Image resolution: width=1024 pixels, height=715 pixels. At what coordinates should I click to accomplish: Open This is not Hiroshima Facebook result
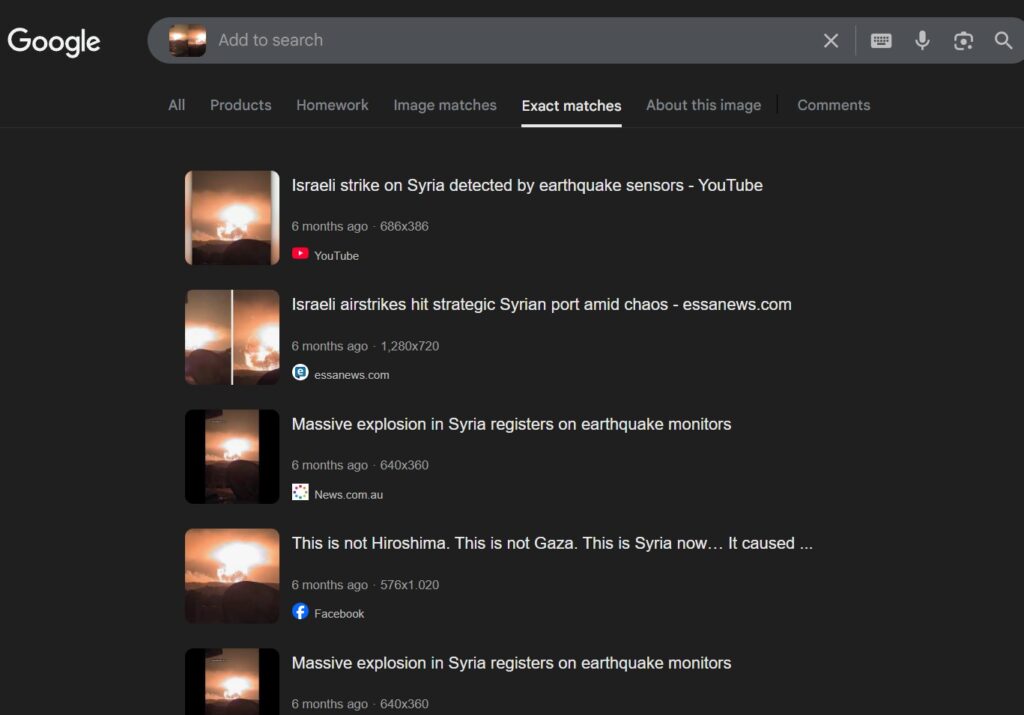(552, 543)
